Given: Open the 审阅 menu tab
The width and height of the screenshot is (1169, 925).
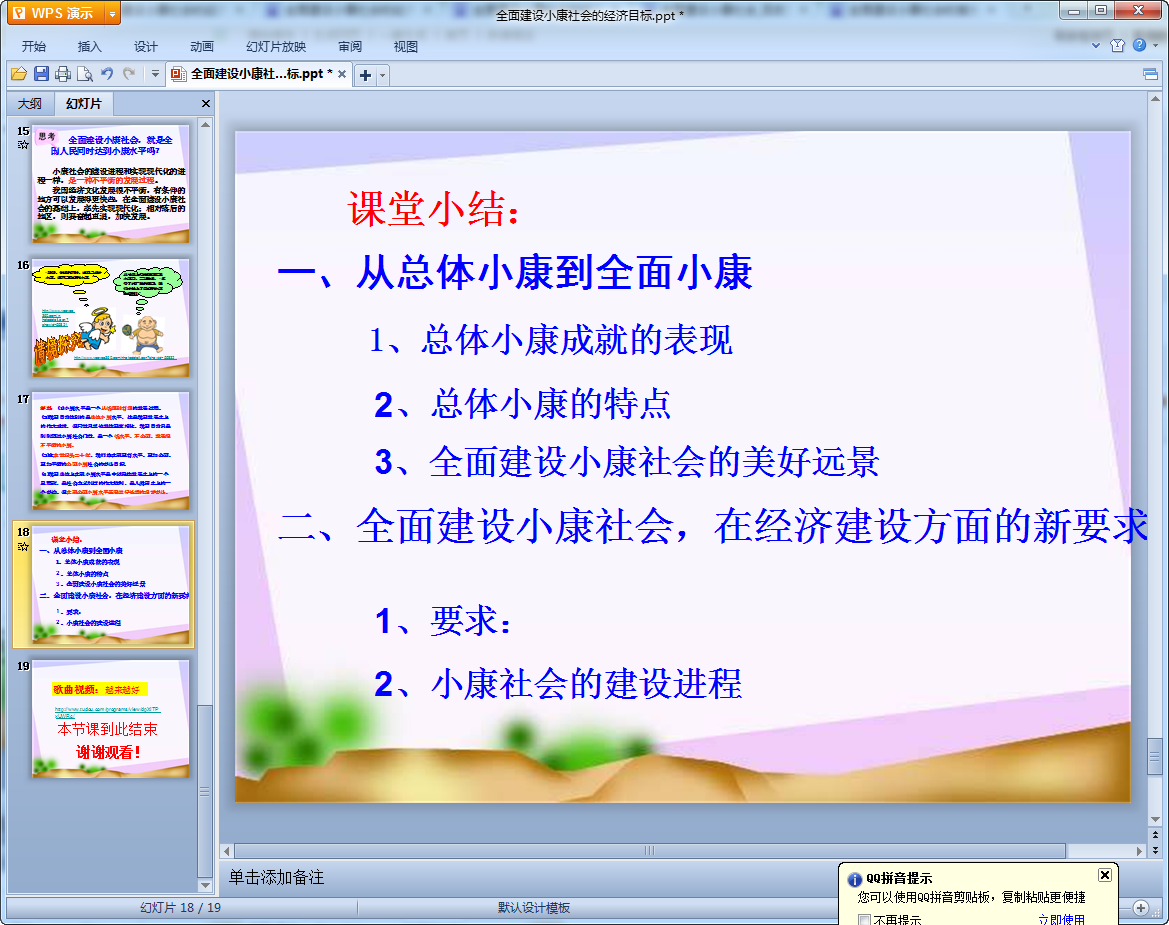Looking at the screenshot, I should (350, 46).
